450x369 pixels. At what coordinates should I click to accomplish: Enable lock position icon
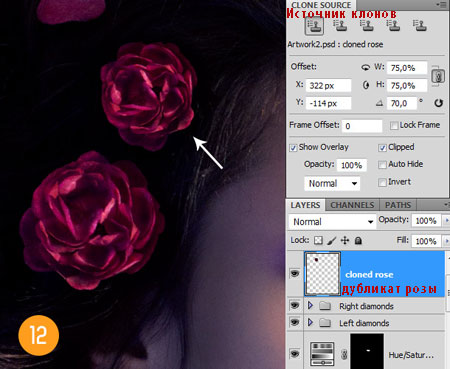point(345,240)
